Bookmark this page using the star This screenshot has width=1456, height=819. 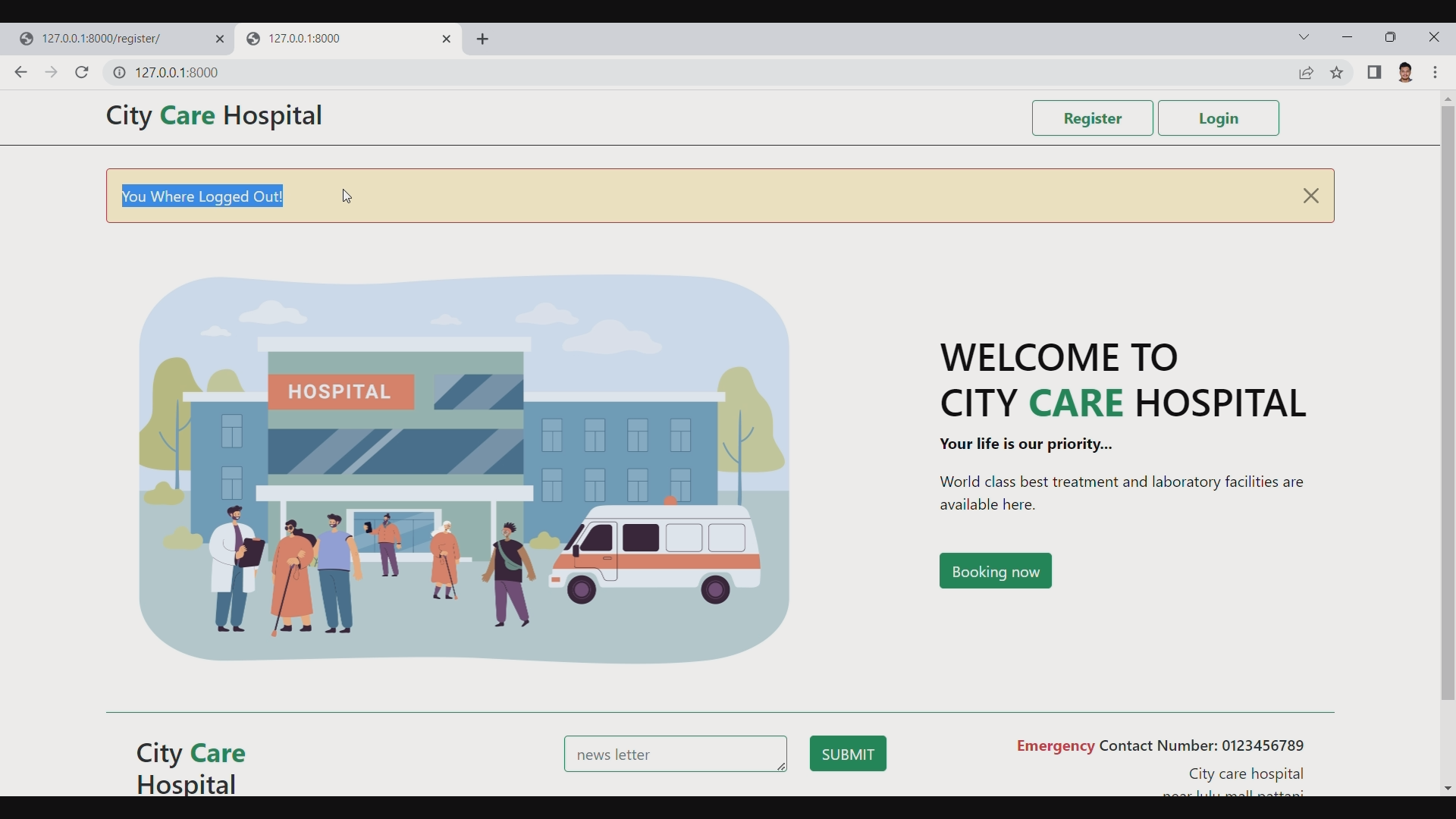[1337, 72]
